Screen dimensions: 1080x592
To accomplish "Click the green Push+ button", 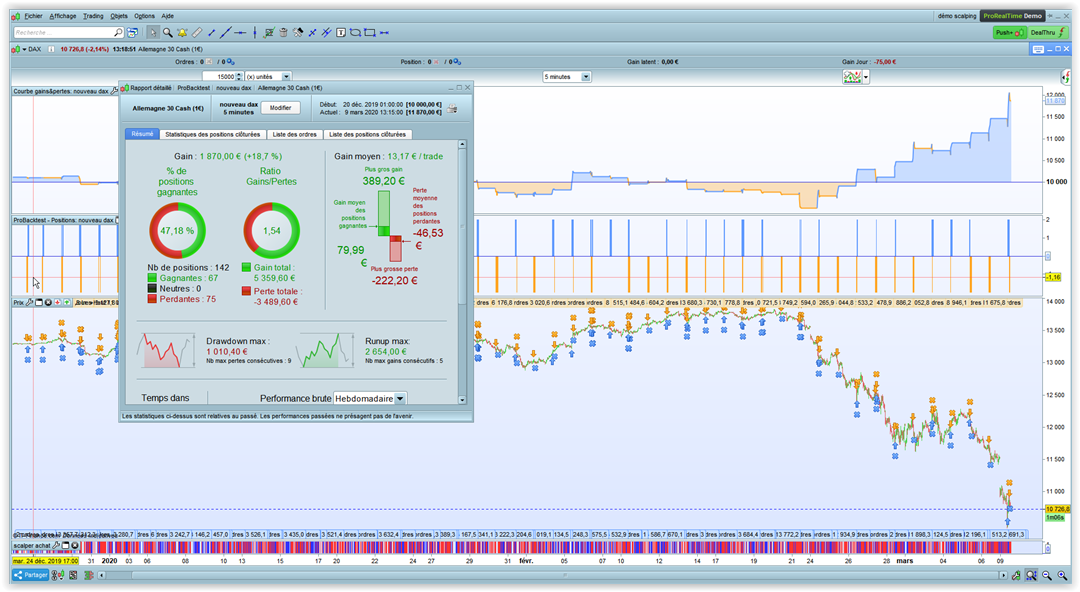I will [x=1009, y=33].
